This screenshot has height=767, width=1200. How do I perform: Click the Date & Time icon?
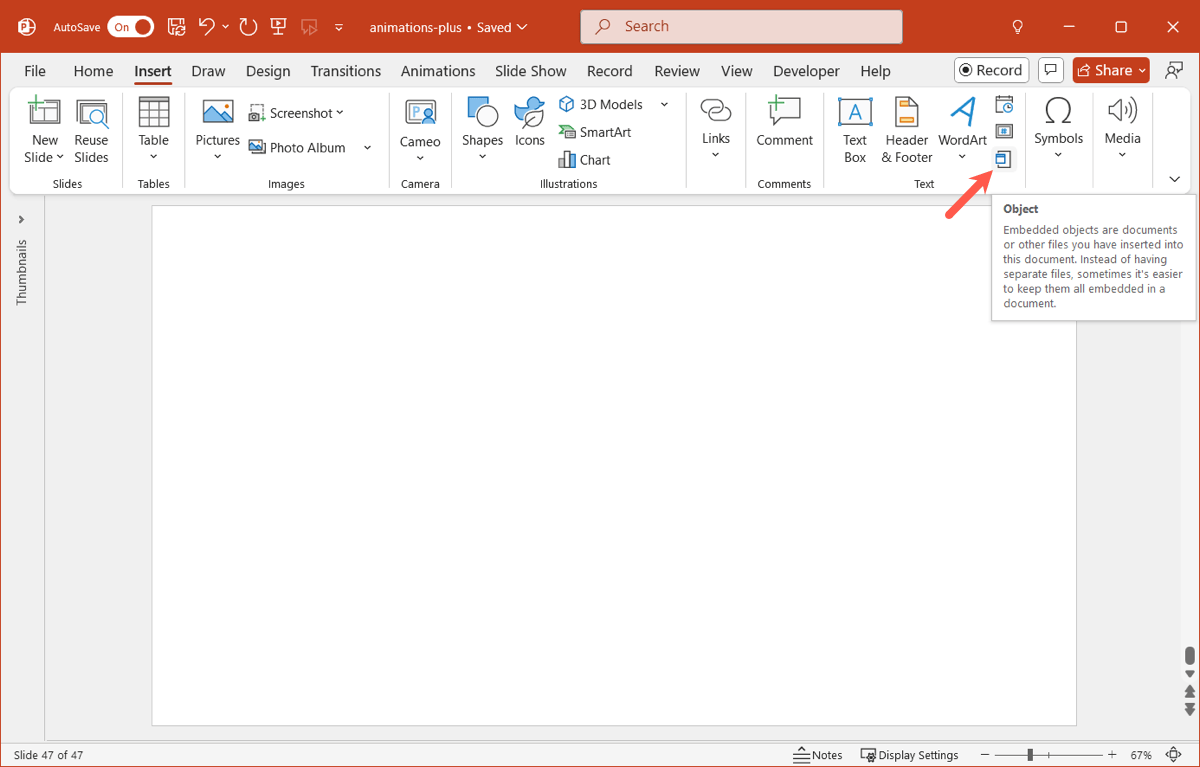[1005, 104]
